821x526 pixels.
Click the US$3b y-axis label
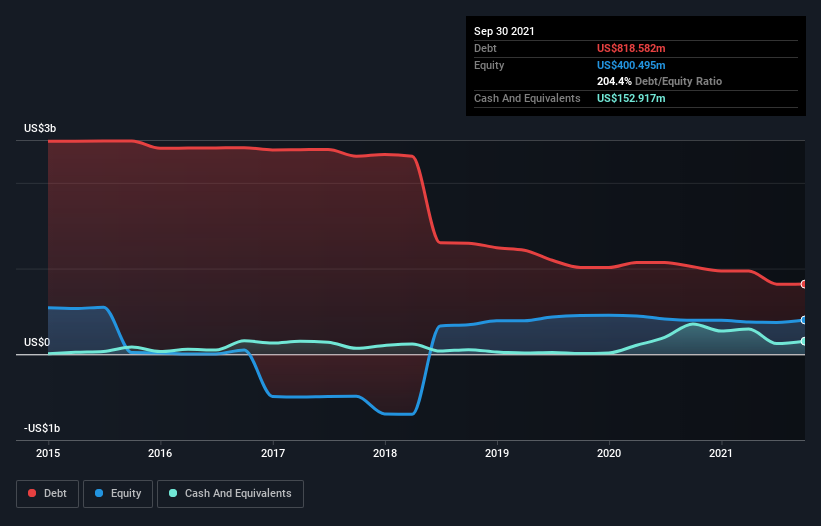[x=40, y=129]
